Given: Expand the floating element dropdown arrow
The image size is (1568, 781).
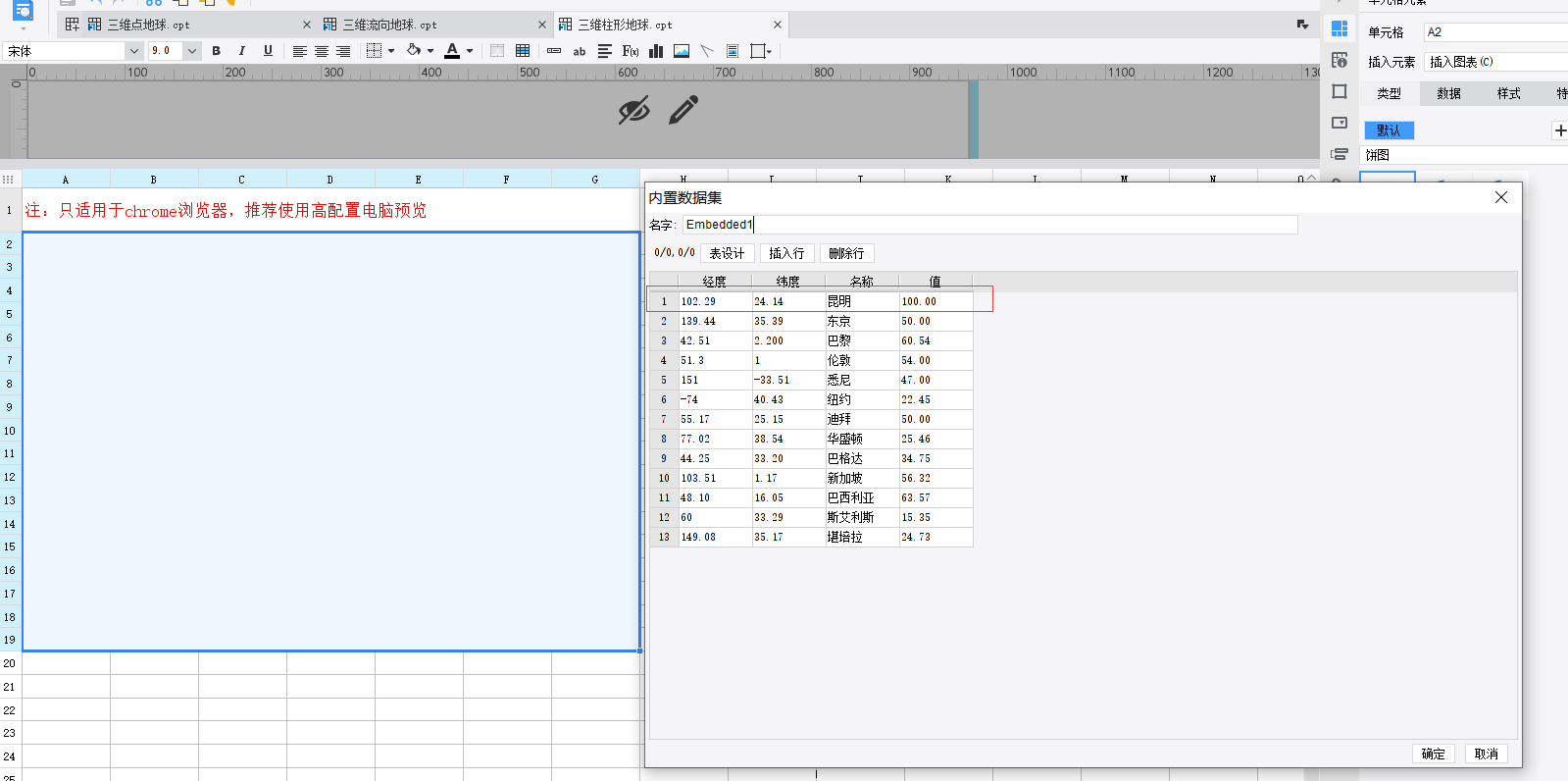Looking at the screenshot, I should click(x=770, y=51).
